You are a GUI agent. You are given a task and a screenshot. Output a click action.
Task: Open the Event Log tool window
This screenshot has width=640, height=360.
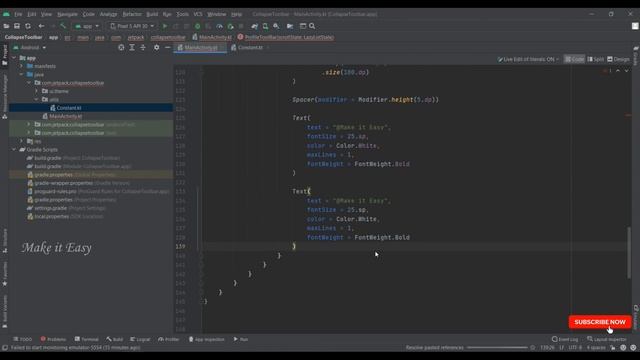(565, 339)
